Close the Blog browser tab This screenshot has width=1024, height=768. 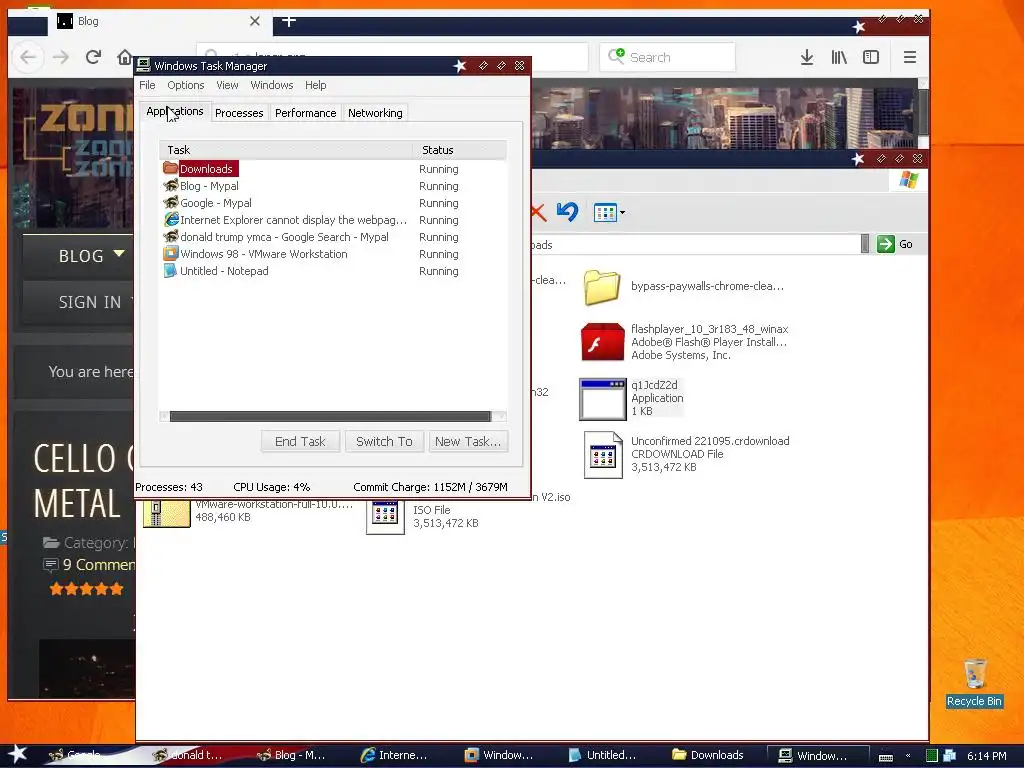coord(255,21)
